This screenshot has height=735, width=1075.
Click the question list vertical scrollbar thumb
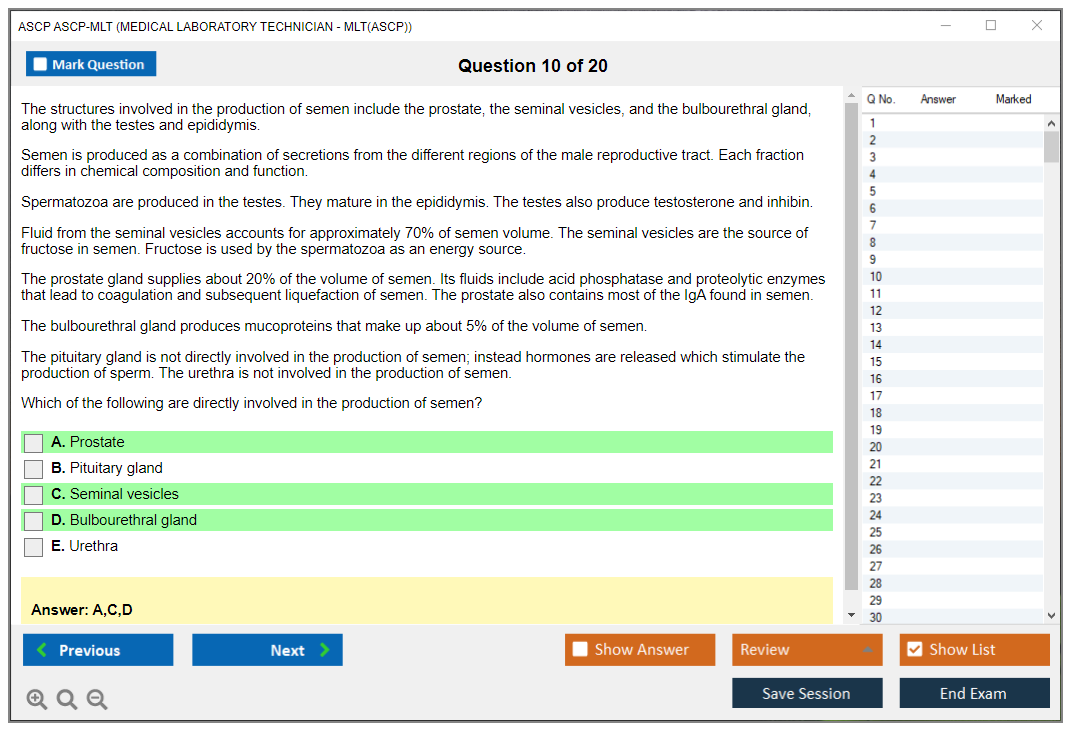point(1051,146)
